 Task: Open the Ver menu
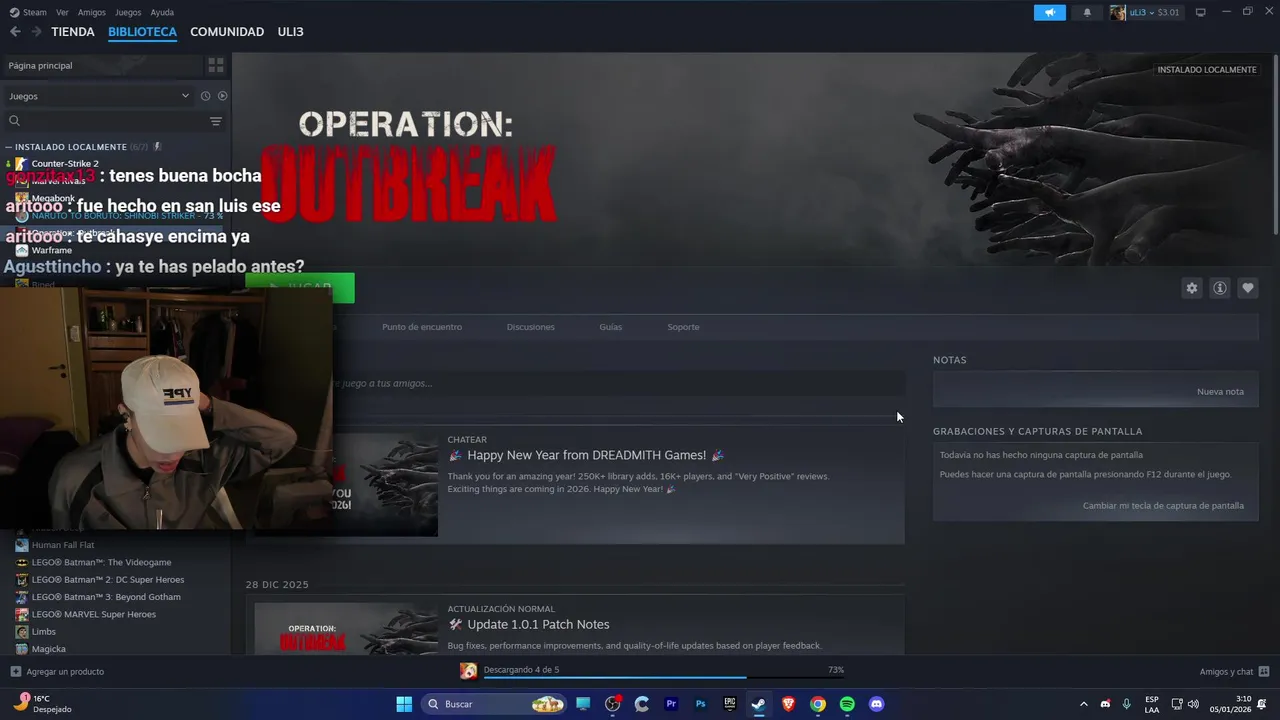point(62,12)
